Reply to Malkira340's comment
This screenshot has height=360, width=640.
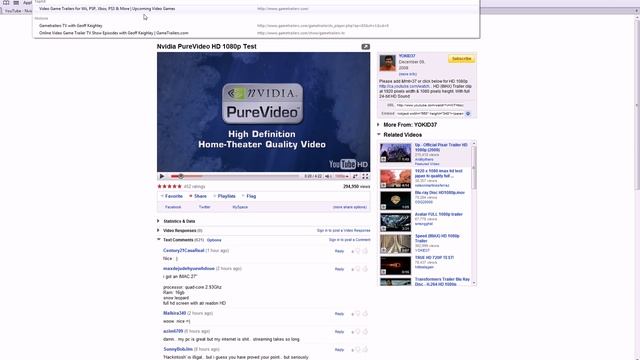pos(339,314)
